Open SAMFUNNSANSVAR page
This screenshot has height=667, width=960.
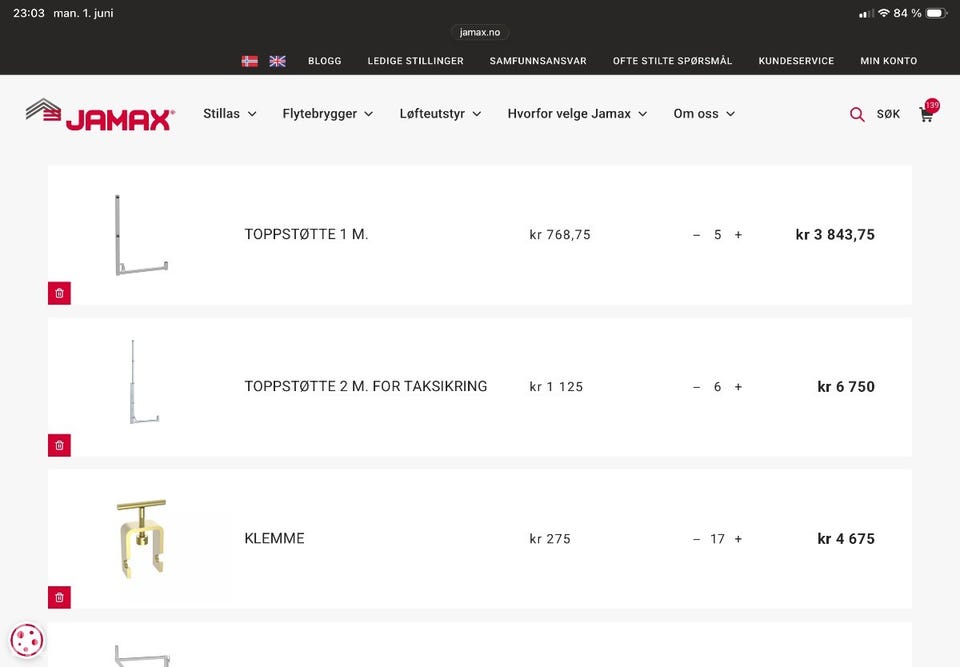coord(538,61)
